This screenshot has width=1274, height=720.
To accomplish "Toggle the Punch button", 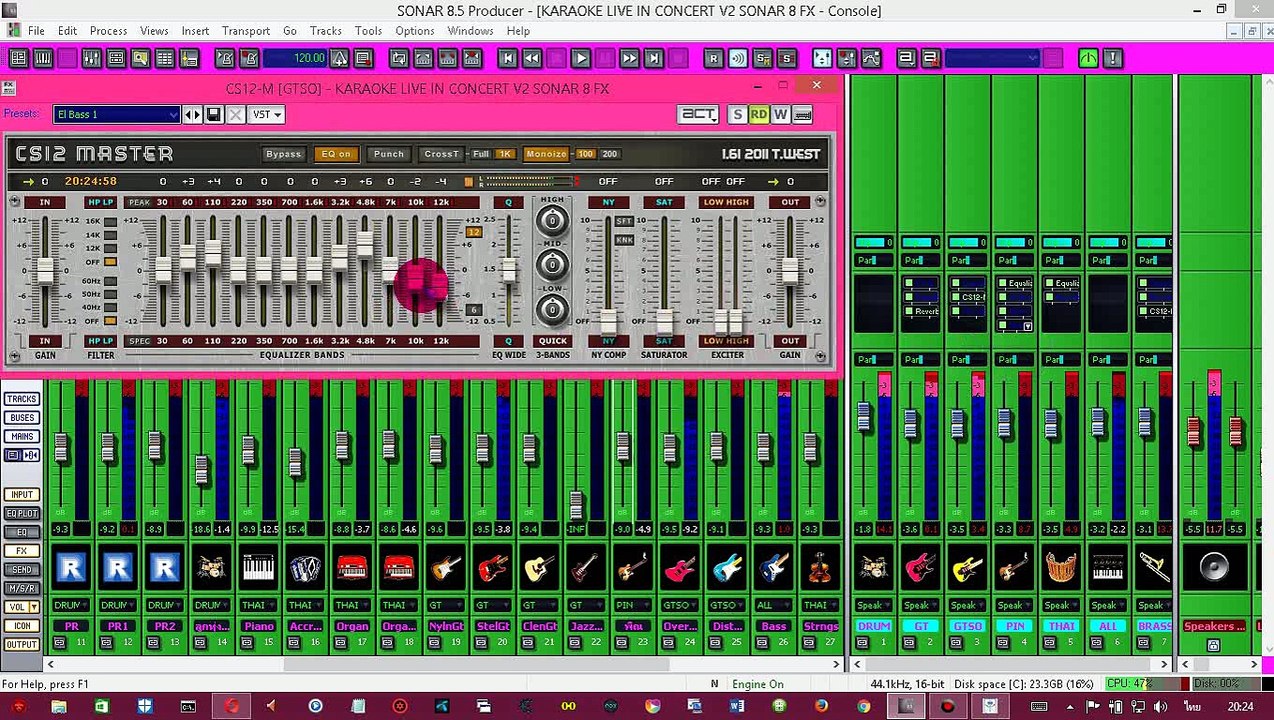I will (x=389, y=154).
